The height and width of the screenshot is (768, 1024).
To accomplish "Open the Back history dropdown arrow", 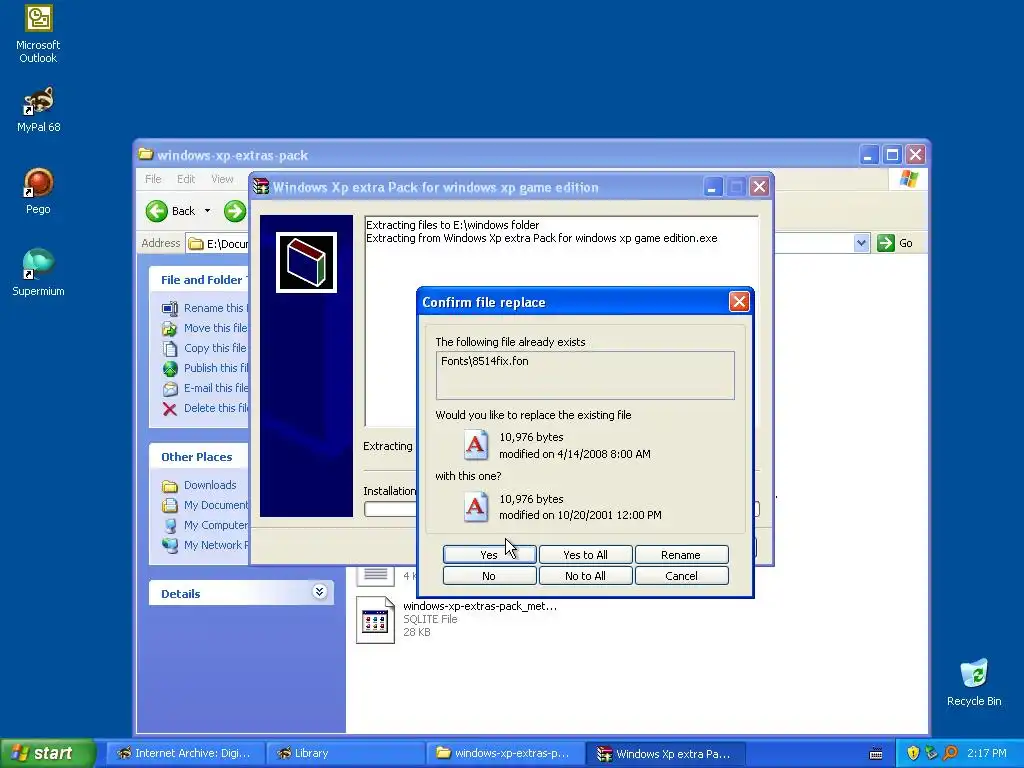I will (x=208, y=211).
